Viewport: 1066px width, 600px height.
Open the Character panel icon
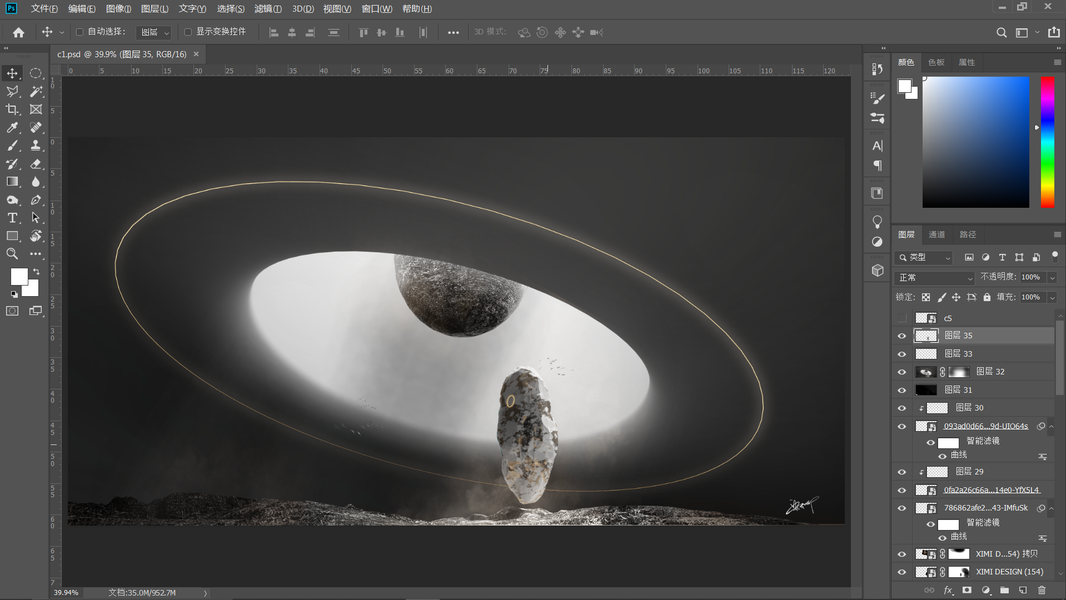878,145
